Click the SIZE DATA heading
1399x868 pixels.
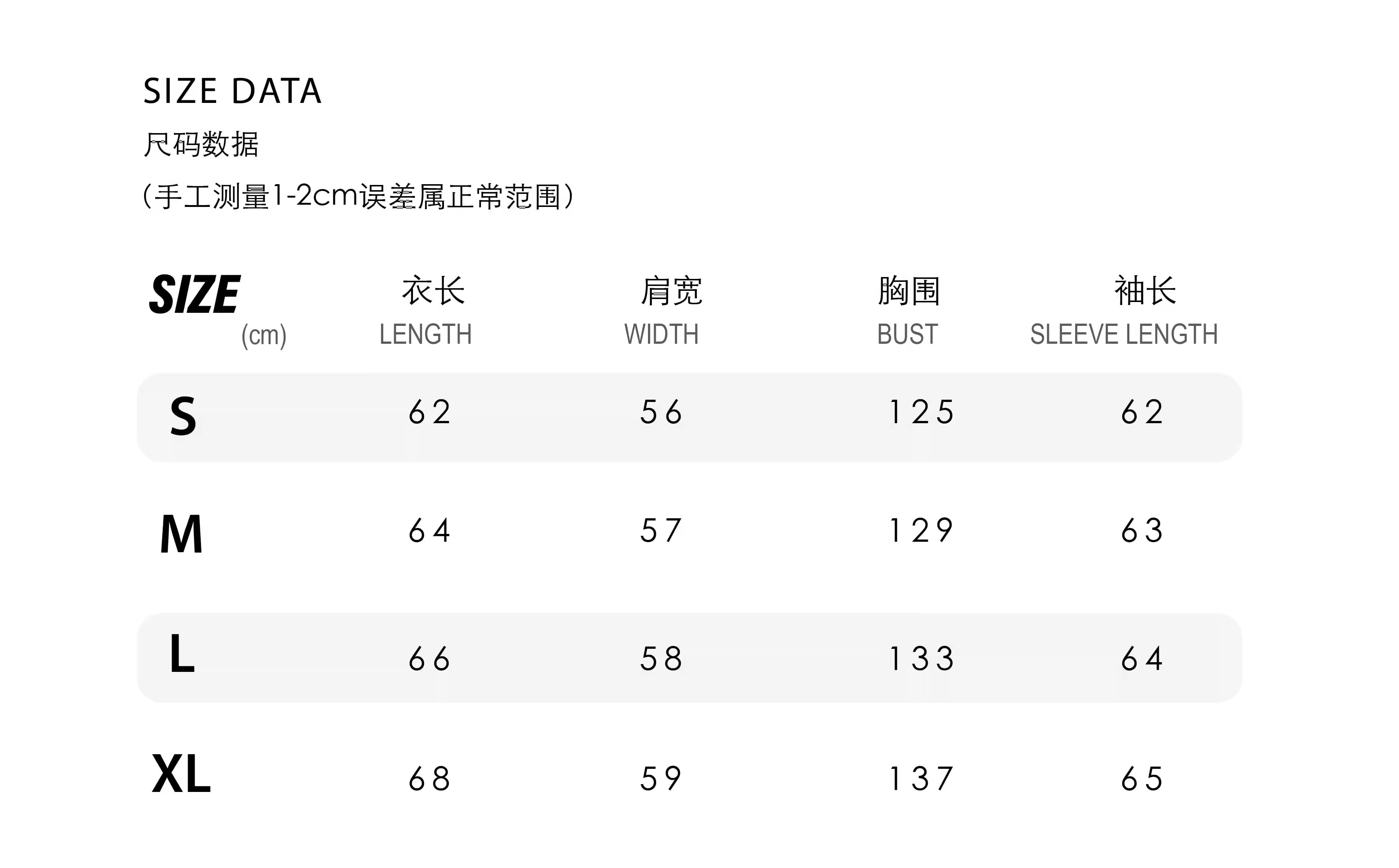232,91
